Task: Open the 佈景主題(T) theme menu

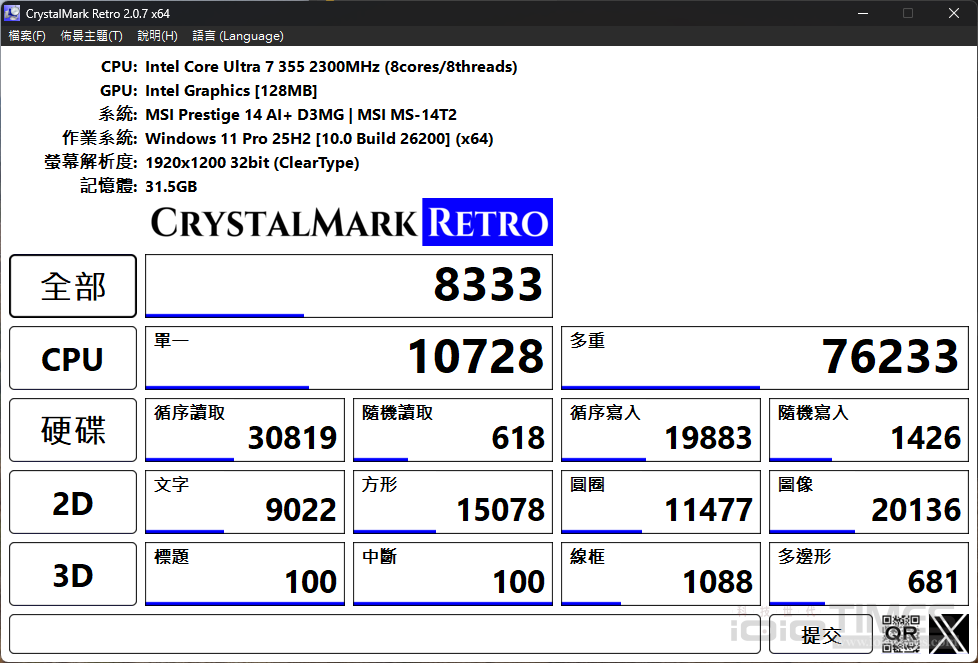Action: coord(91,34)
